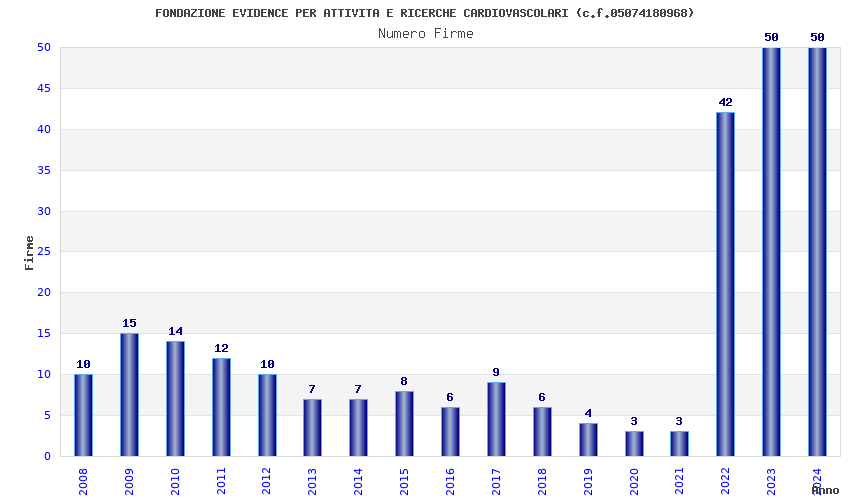850x500 pixels.
Task: Select the bar for year 2014
Action: pos(358,427)
